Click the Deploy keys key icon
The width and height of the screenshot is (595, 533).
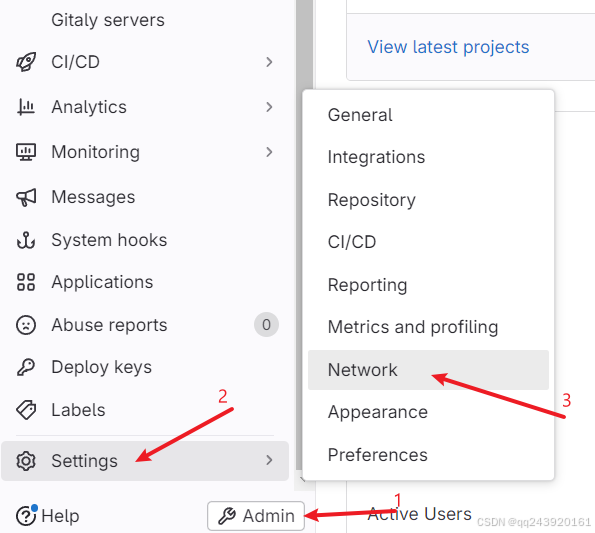click(26, 367)
